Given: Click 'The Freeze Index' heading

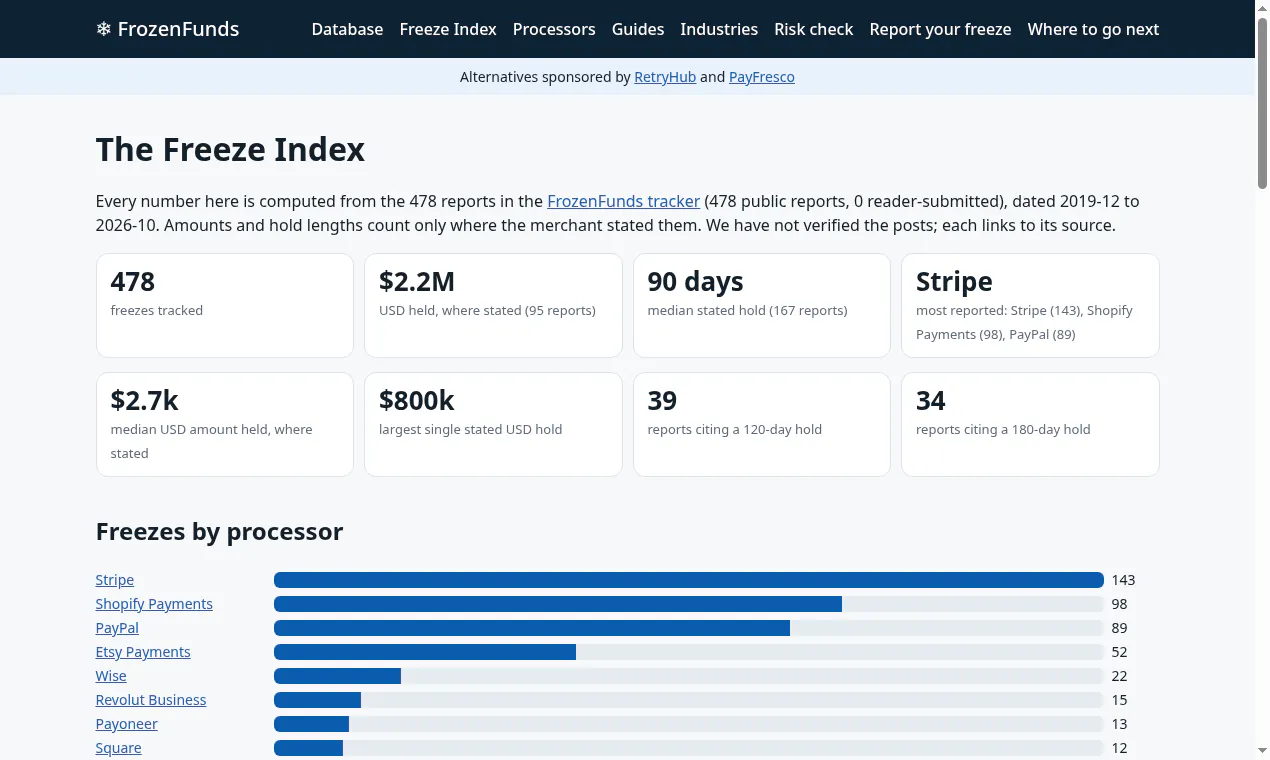Looking at the screenshot, I should 230,150.
